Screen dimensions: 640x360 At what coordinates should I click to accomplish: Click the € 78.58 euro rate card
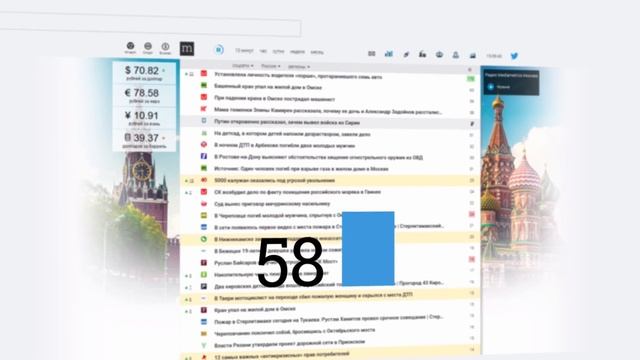pyautogui.click(x=145, y=96)
